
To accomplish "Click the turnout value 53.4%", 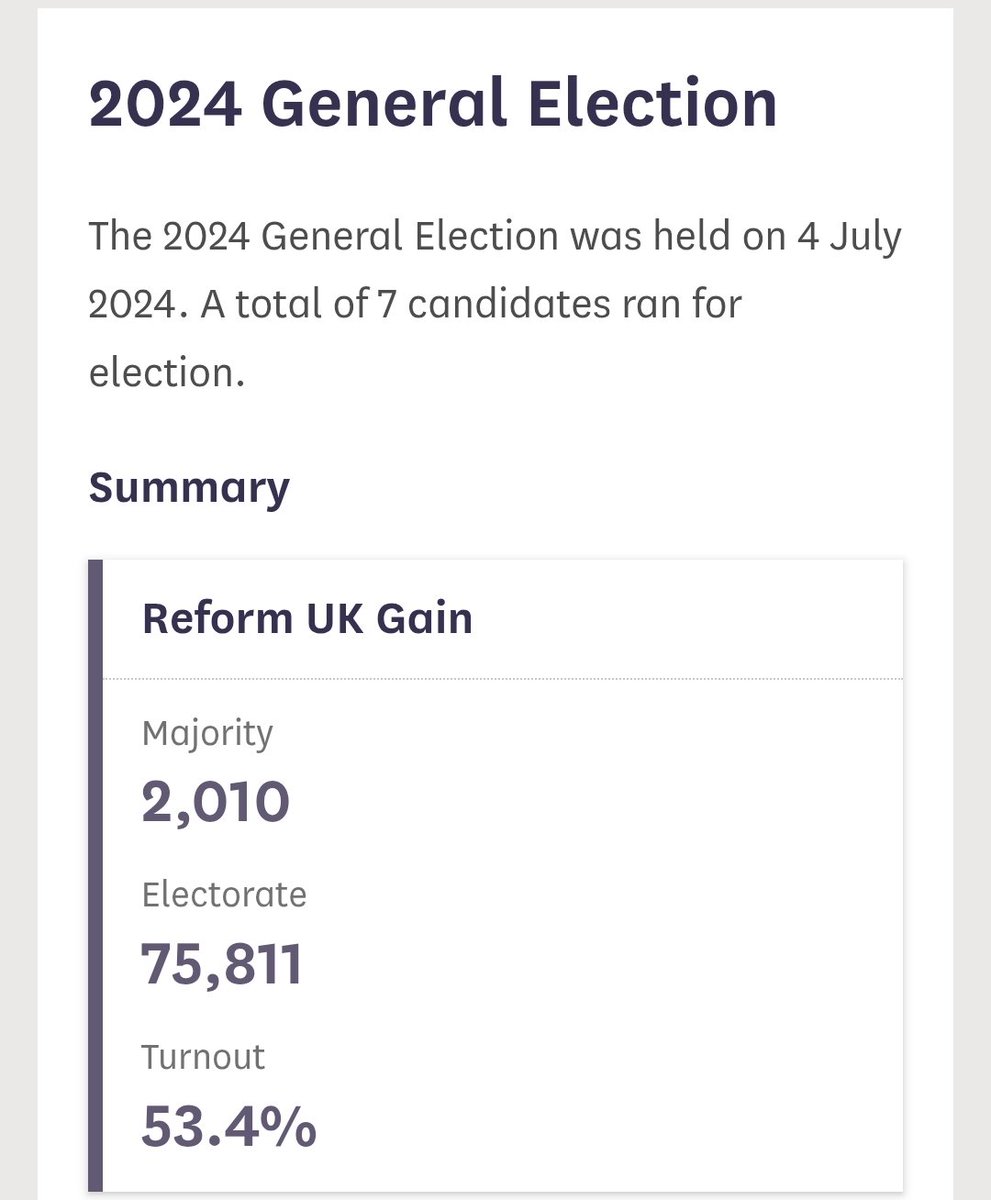I will click(x=229, y=1126).
